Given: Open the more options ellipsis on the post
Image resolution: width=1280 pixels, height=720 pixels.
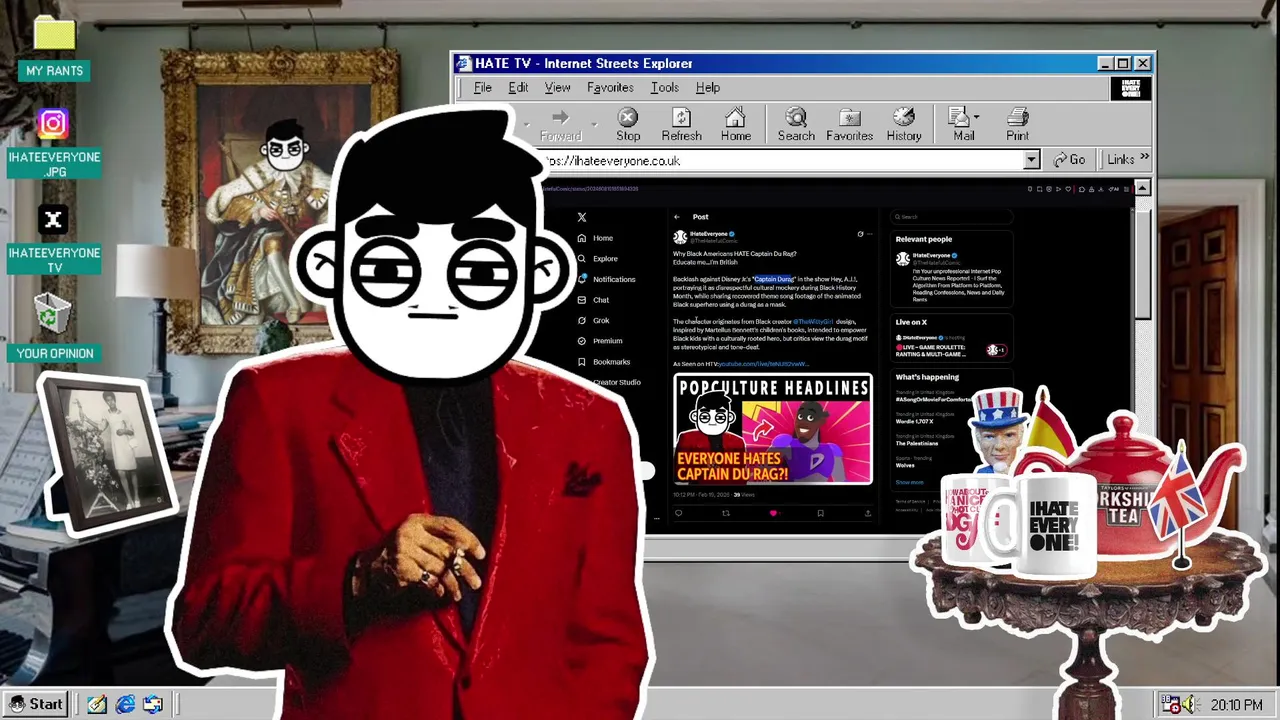Looking at the screenshot, I should [x=869, y=234].
